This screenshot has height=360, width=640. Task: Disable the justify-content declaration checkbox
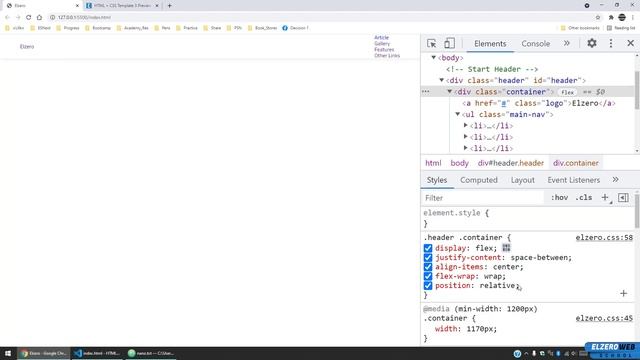point(428,258)
